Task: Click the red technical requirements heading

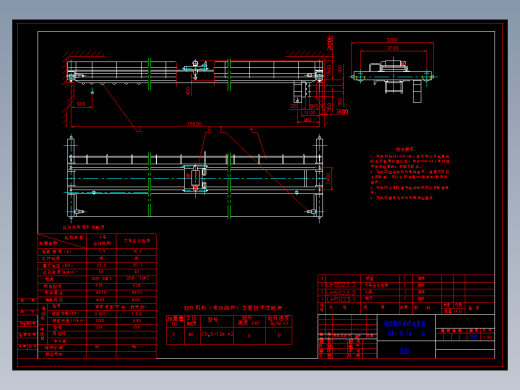Action: point(405,149)
